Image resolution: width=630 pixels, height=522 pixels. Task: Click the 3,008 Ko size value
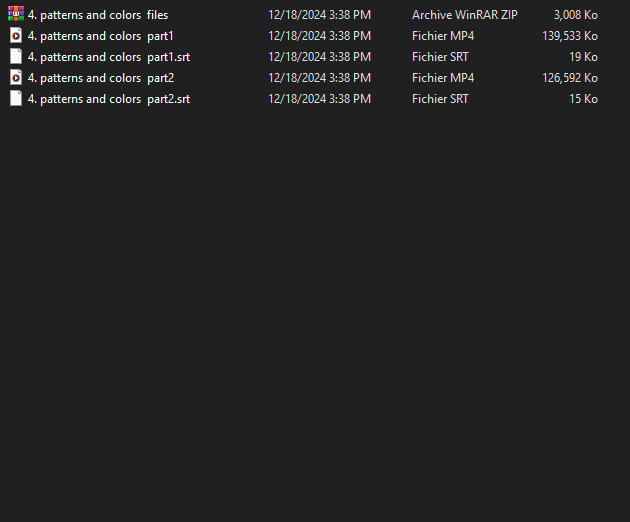click(x=575, y=15)
